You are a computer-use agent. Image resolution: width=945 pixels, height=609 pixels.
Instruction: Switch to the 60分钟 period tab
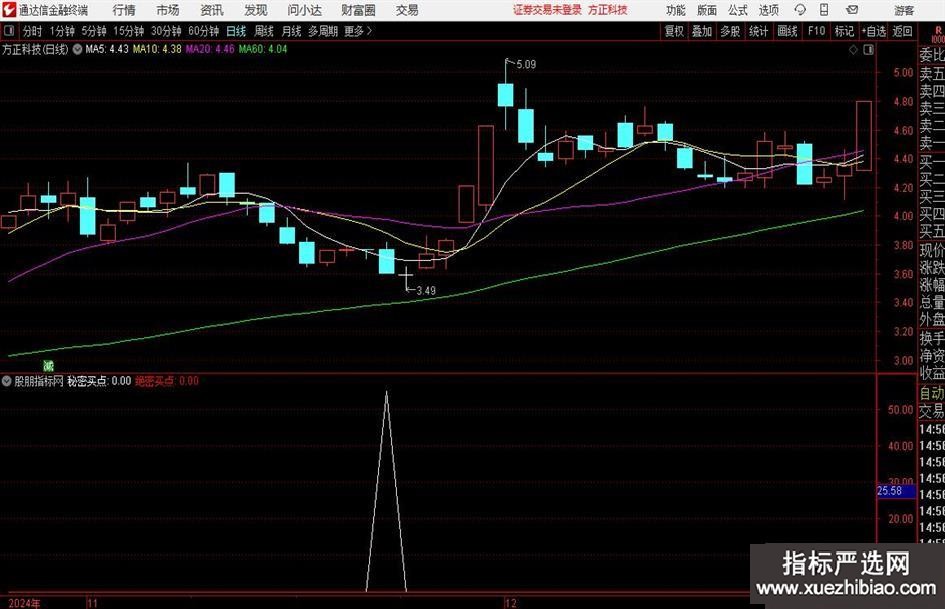pyautogui.click(x=204, y=31)
